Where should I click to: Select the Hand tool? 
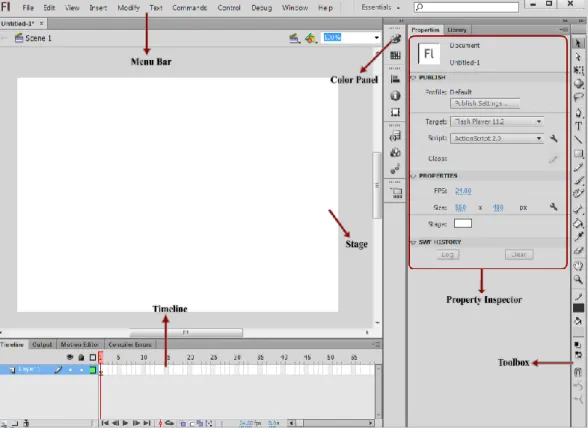coord(578,266)
